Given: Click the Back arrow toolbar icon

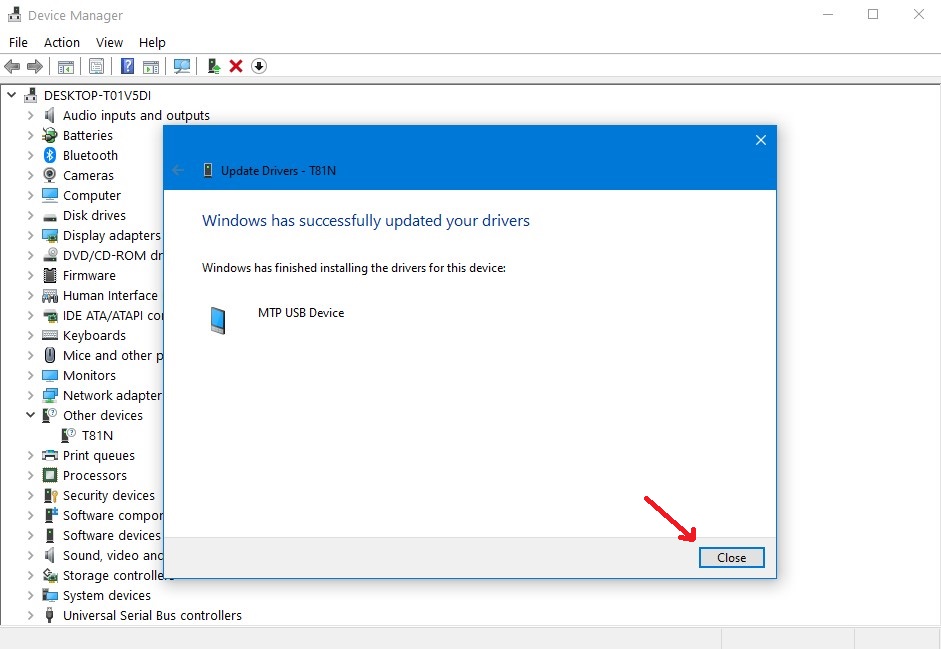Looking at the screenshot, I should click(12, 66).
